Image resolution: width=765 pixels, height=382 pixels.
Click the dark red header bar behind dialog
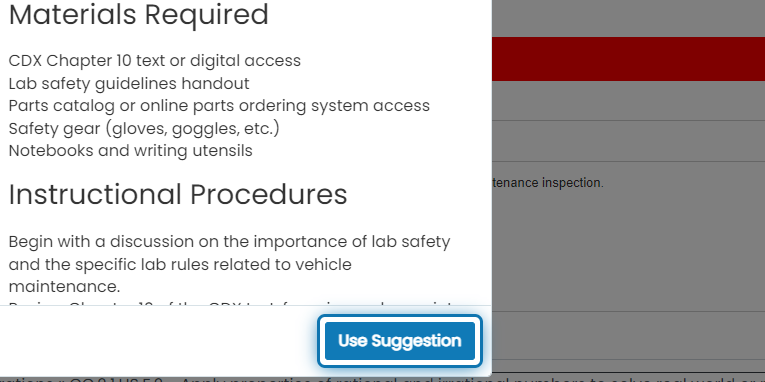pos(628,59)
